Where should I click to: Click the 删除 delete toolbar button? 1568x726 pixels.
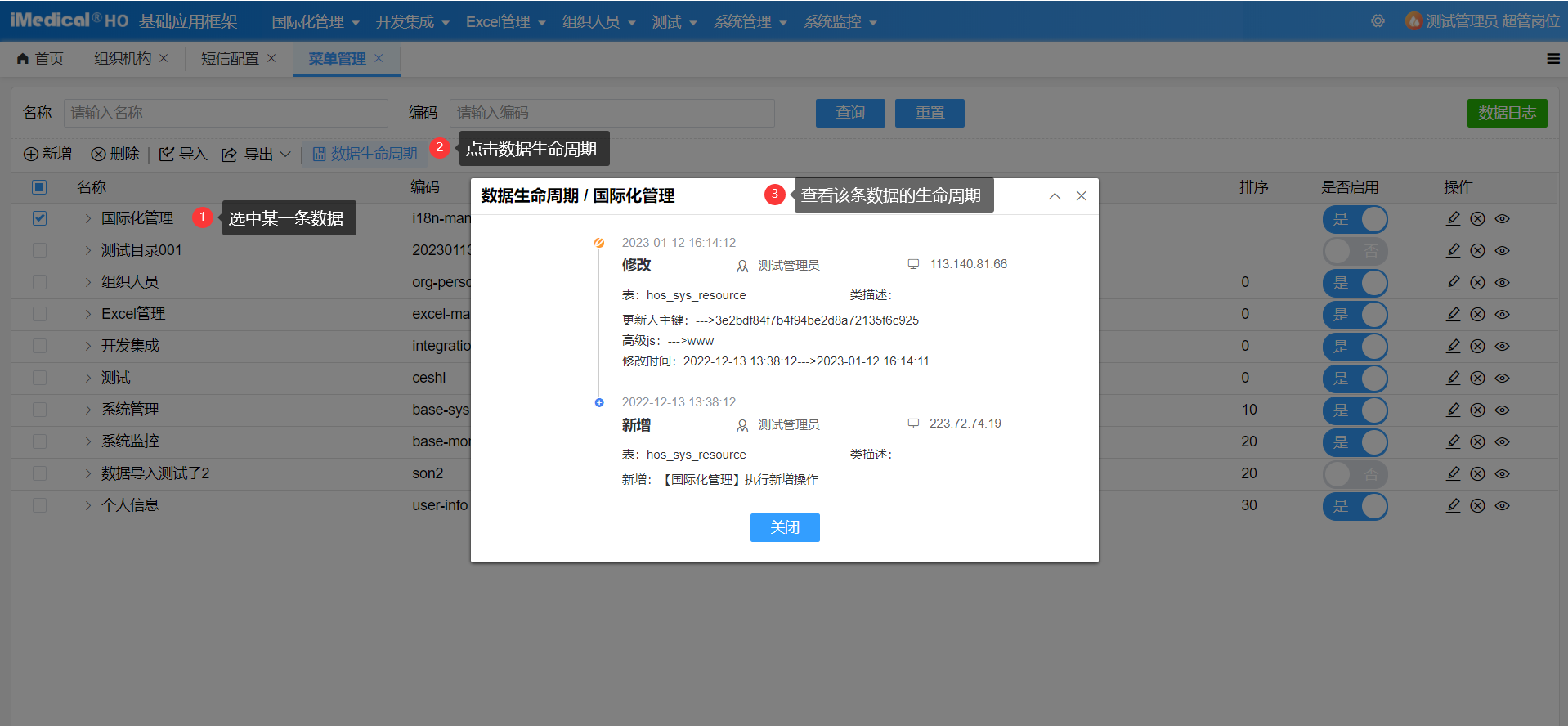tap(115, 154)
